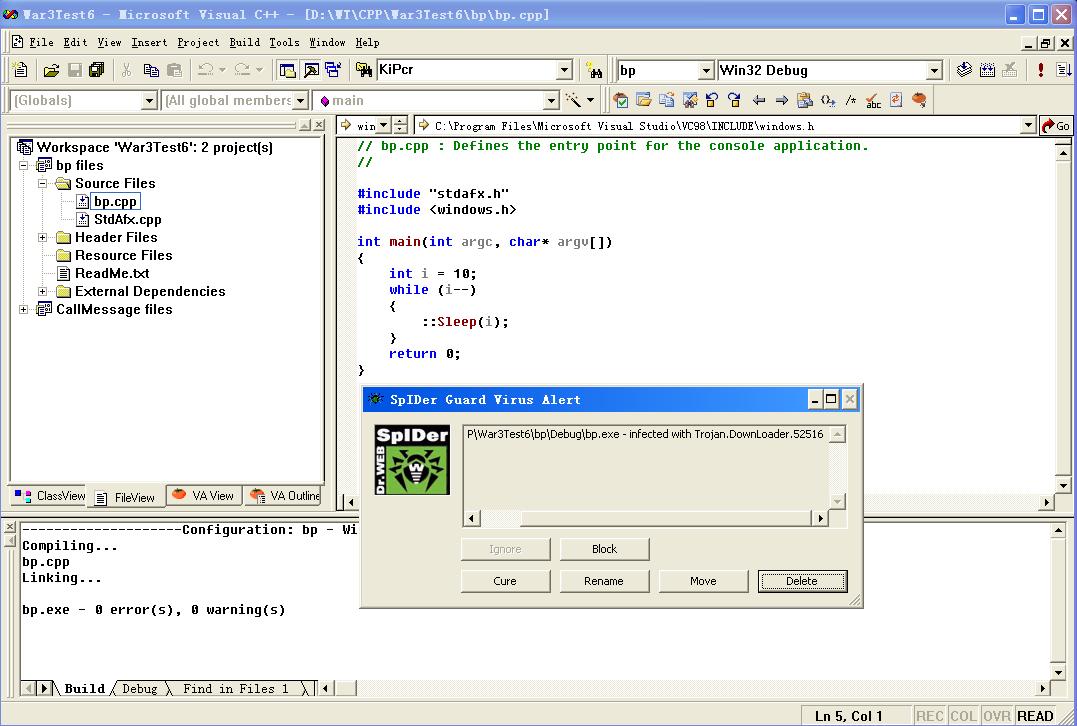The height and width of the screenshot is (726, 1077).
Task: Click the Visual Assist forward arrow icon
Action: coord(782,100)
